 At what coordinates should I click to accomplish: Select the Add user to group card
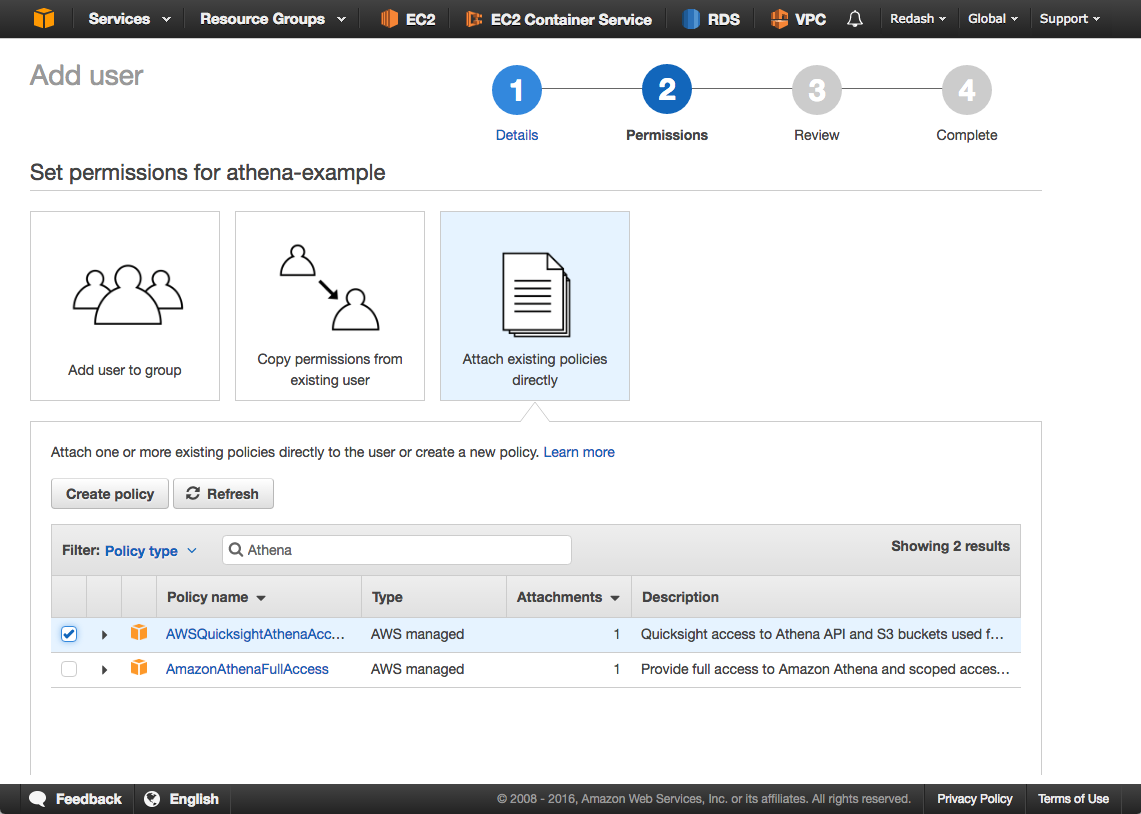pos(125,306)
